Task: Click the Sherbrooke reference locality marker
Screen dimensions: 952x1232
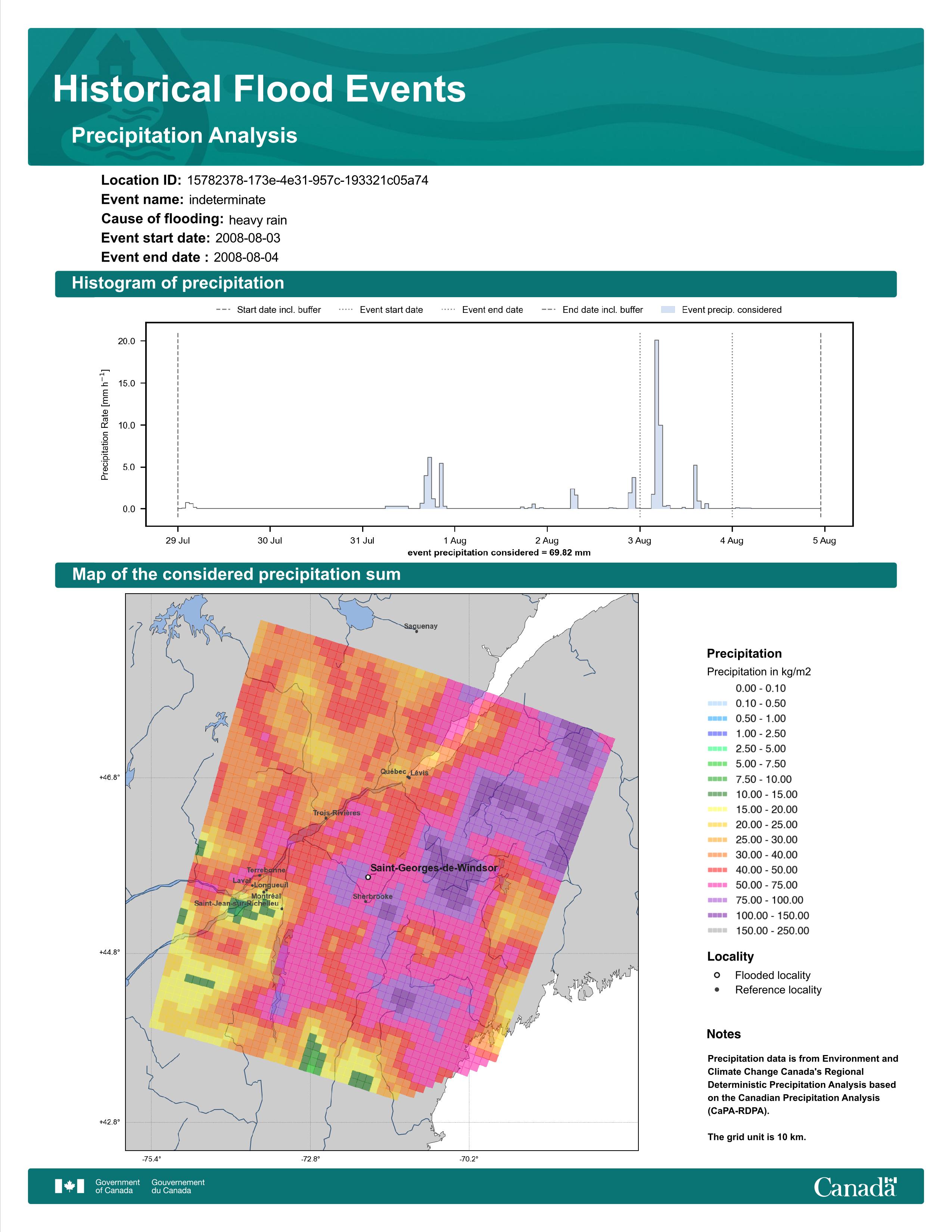Action: coord(365,902)
